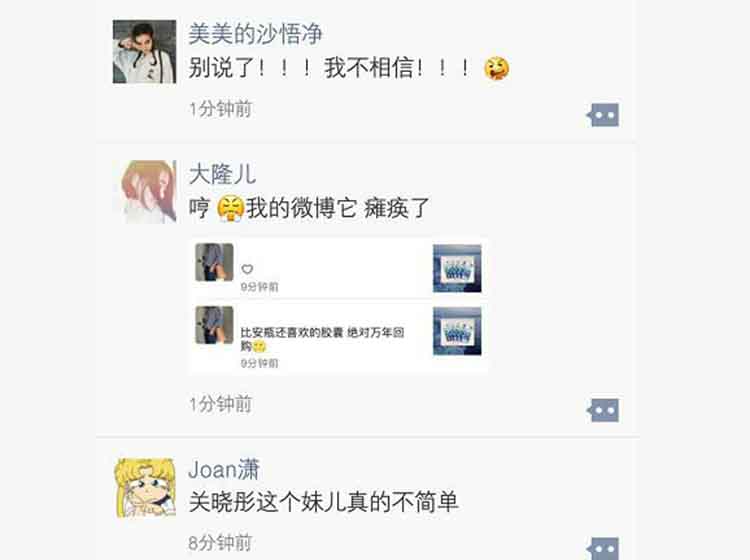Screen dimensions: 750x560
Task: Tap the 8分钟前 timestamp
Action: pyautogui.click(x=221, y=543)
